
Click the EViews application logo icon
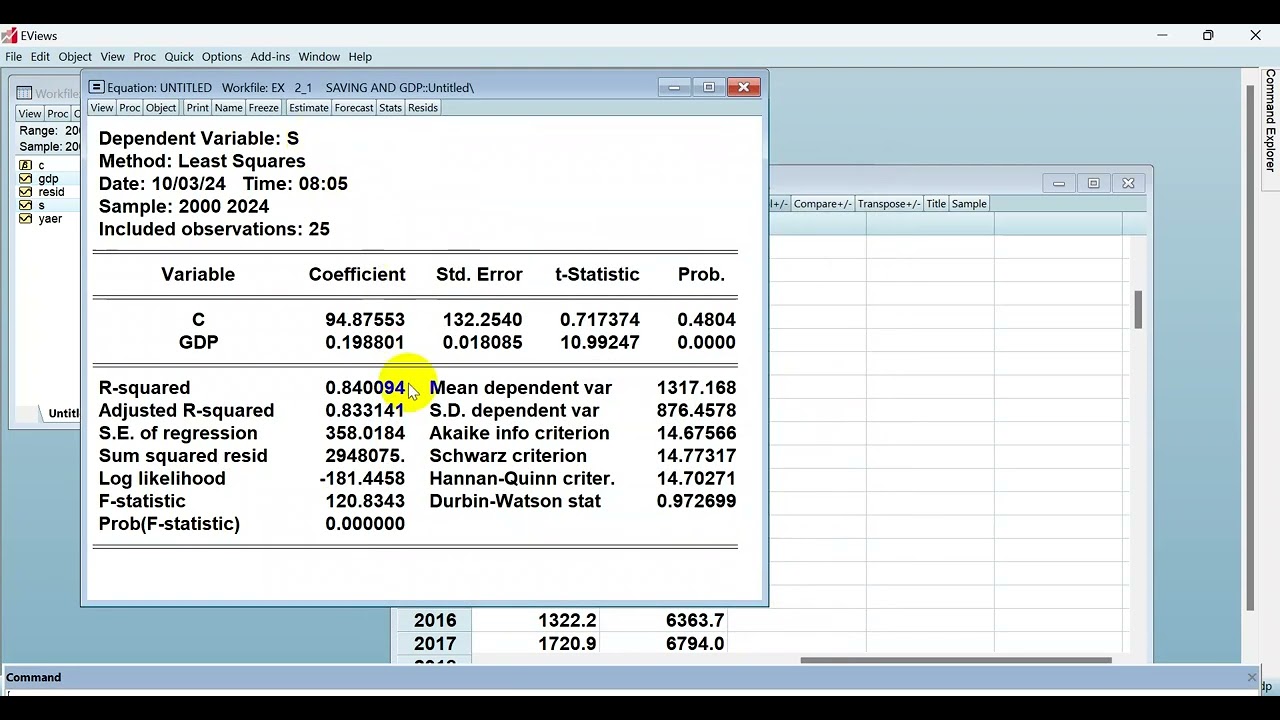point(9,36)
